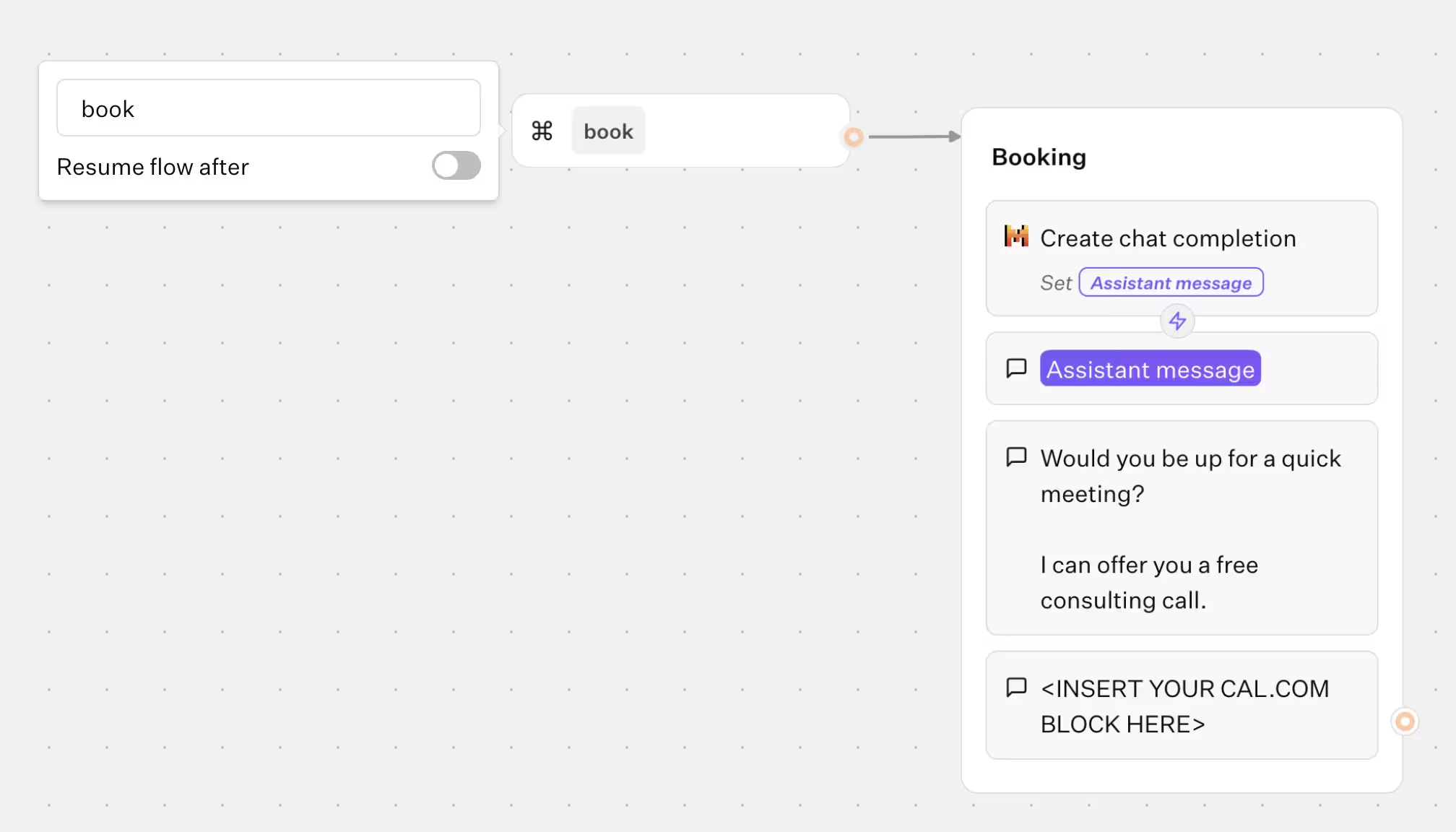Image resolution: width=1456 pixels, height=832 pixels.
Task: Click the Booking node title
Action: point(1039,157)
